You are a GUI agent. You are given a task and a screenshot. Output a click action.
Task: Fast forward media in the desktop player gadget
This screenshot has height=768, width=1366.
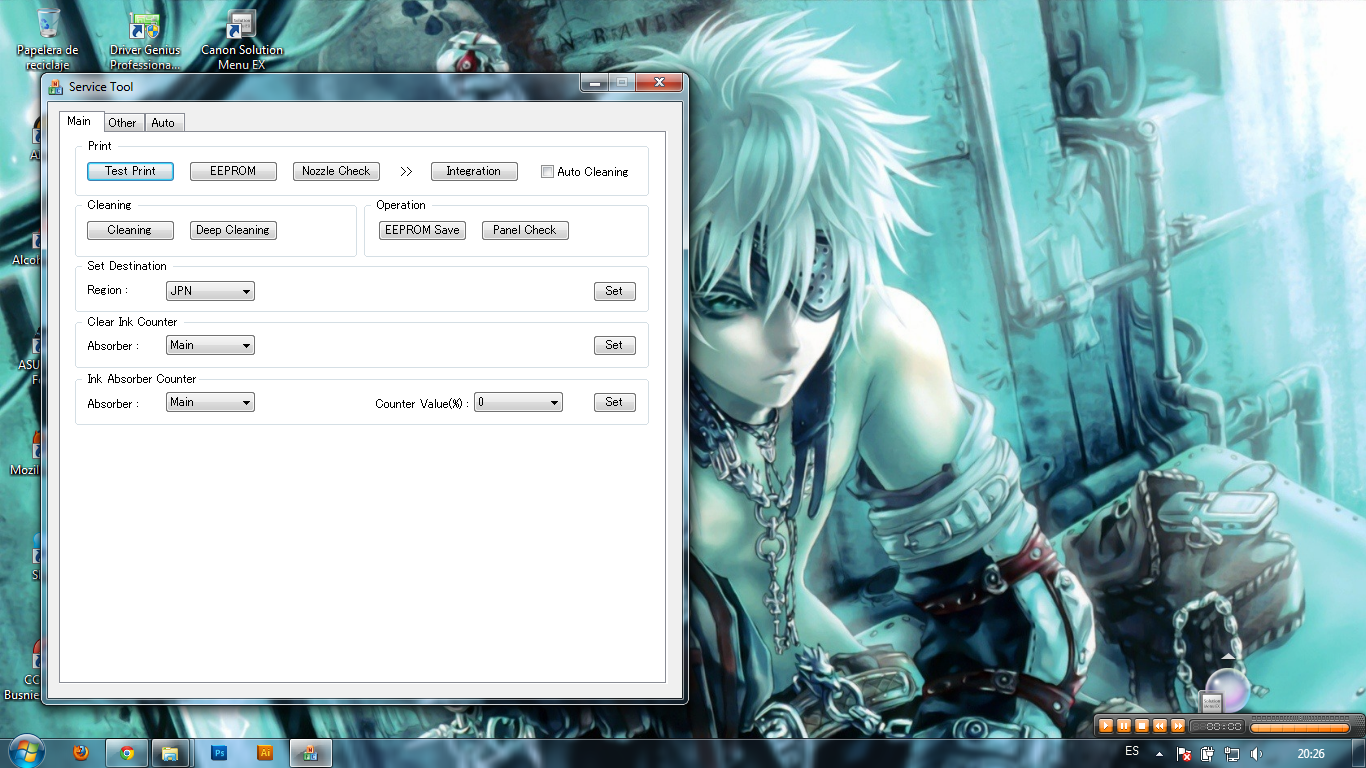(x=1178, y=726)
